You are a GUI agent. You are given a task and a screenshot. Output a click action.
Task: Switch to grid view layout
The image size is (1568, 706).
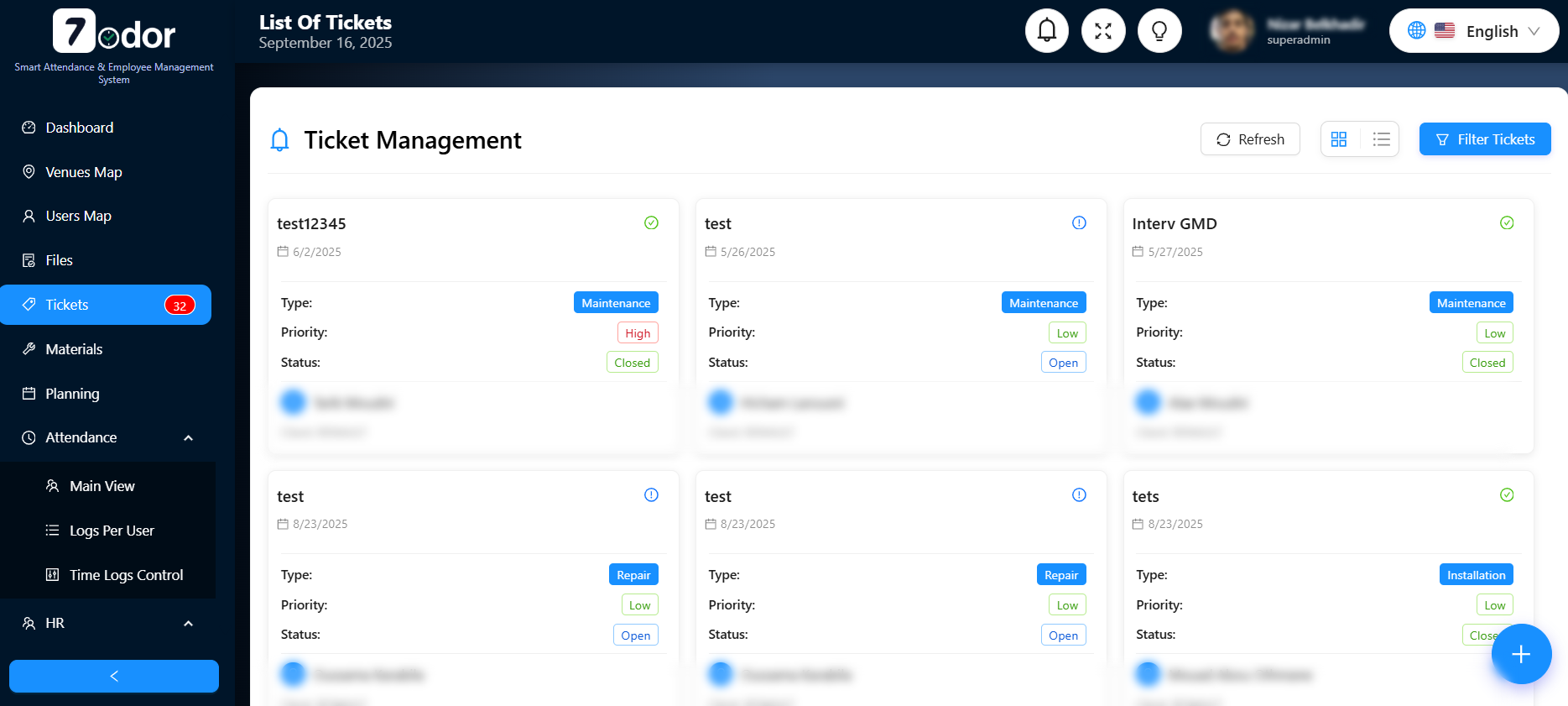[x=1339, y=139]
